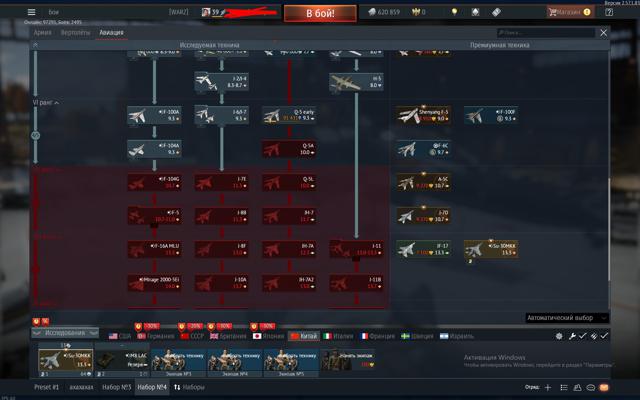Select the СССР nation tab

click(x=192, y=336)
